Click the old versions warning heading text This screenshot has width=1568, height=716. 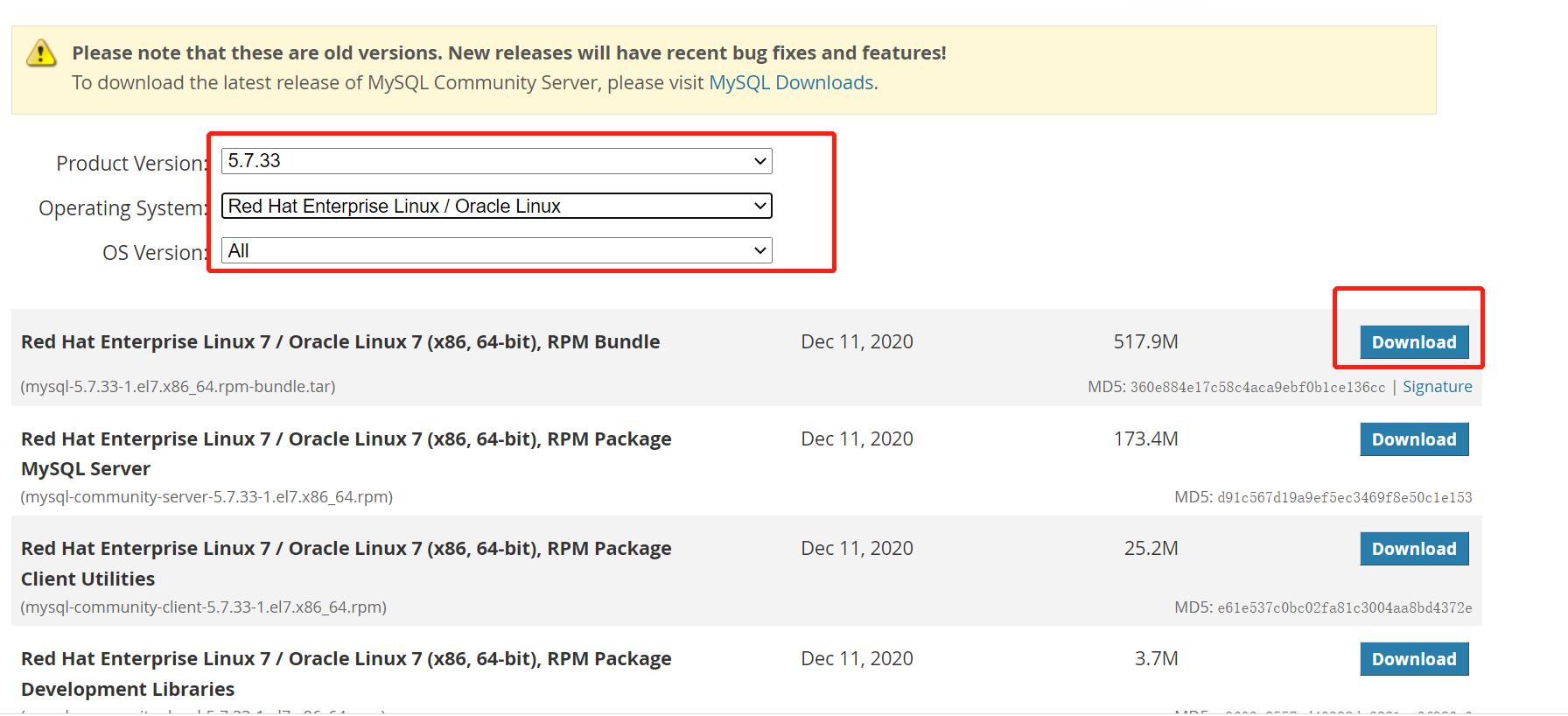tap(509, 53)
